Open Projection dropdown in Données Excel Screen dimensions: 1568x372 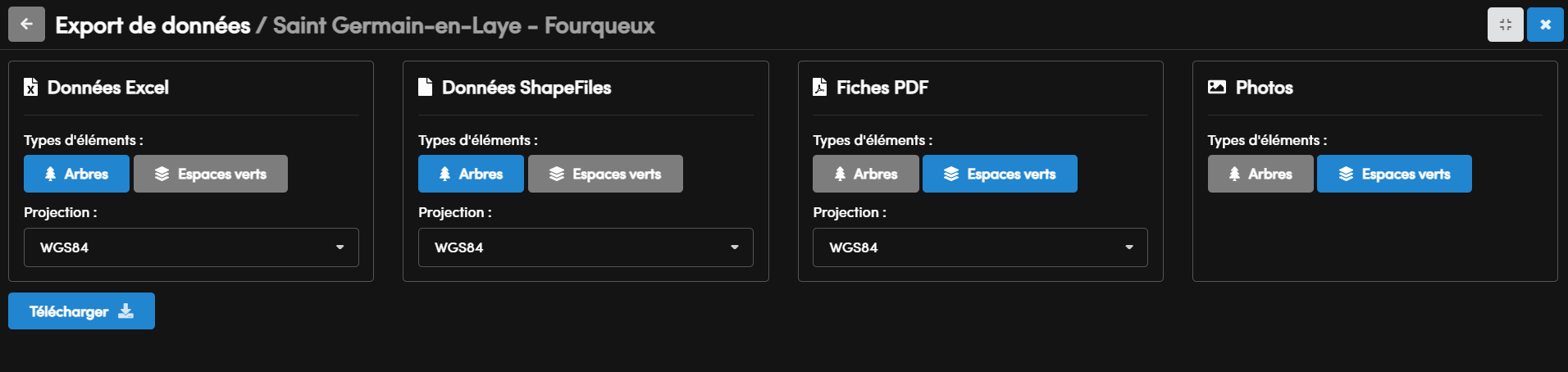(x=191, y=247)
